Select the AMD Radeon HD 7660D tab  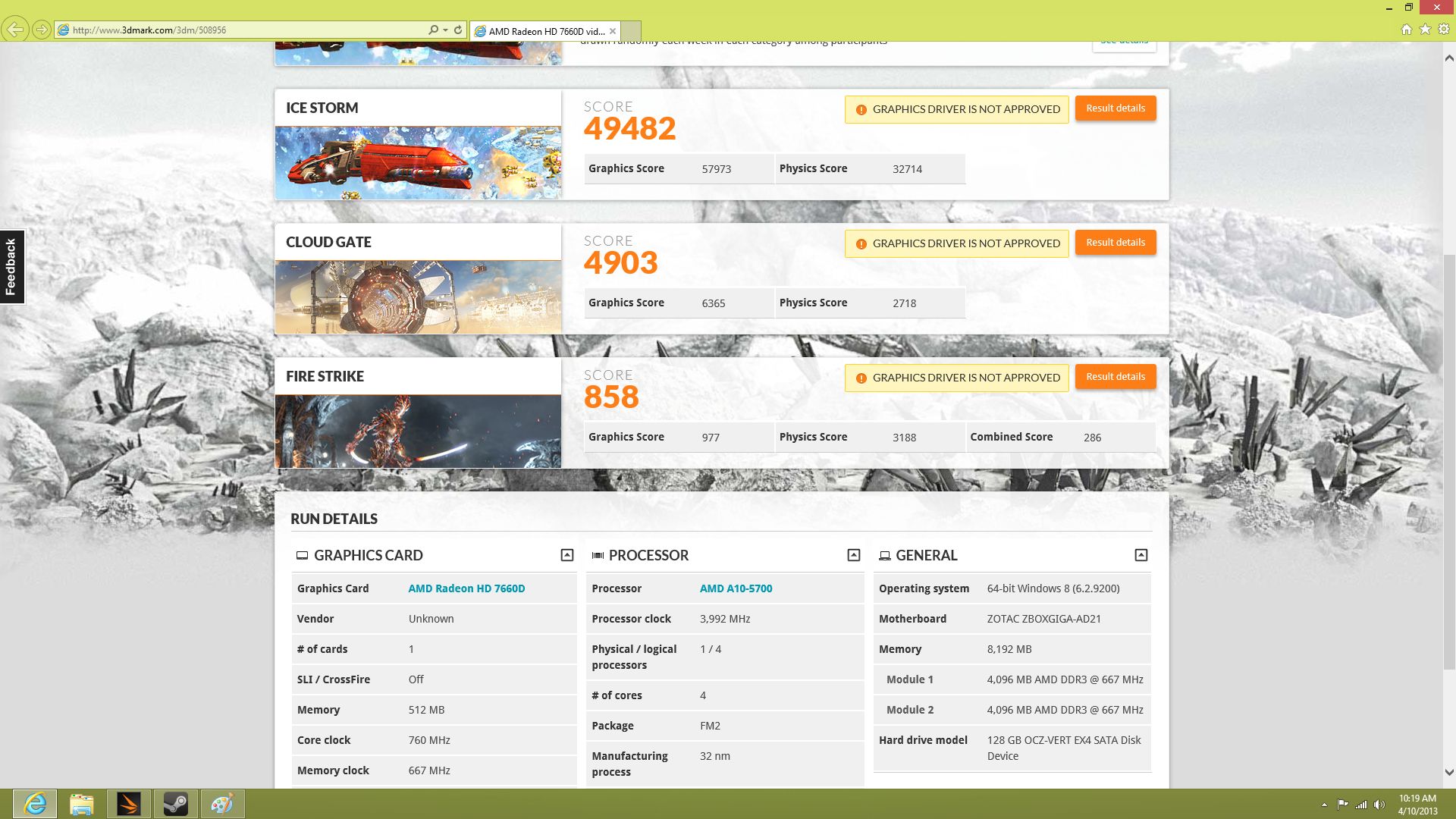[x=545, y=31]
